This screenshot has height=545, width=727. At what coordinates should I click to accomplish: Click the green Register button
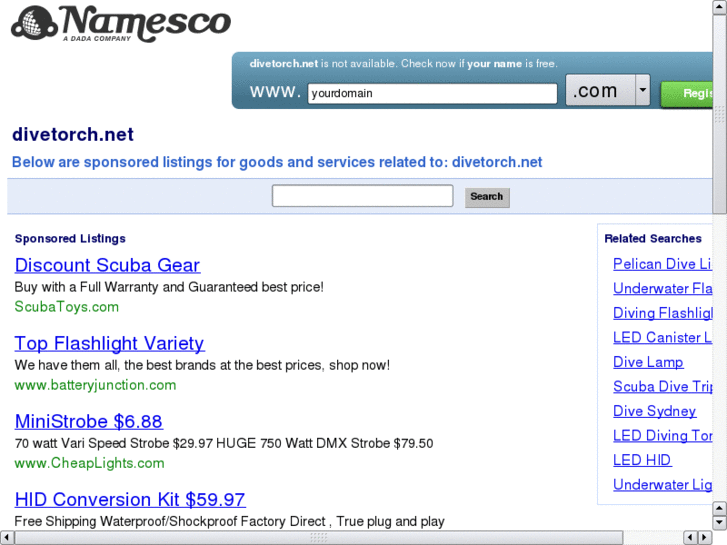pyautogui.click(x=687, y=94)
